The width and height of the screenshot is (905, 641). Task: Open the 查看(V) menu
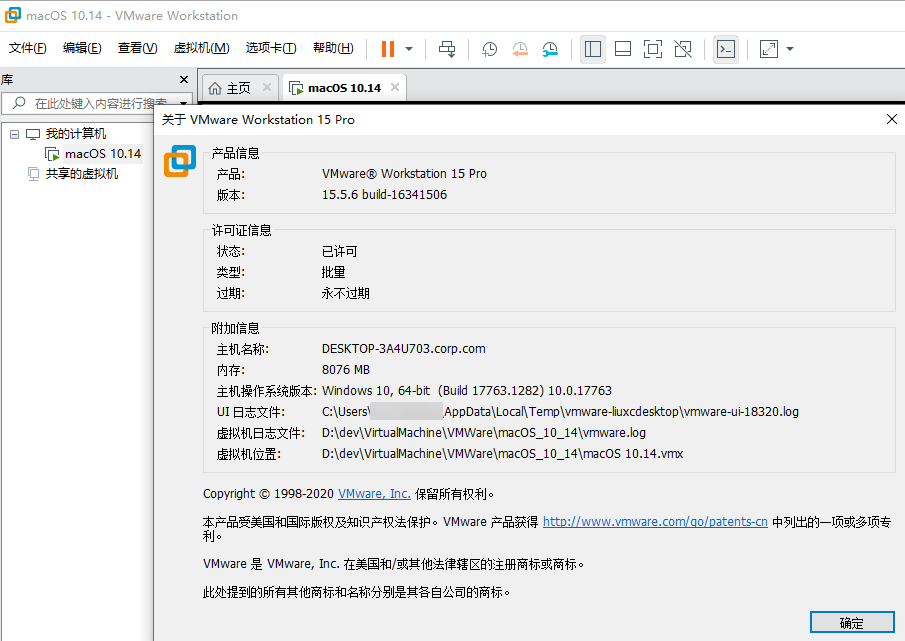[137, 48]
